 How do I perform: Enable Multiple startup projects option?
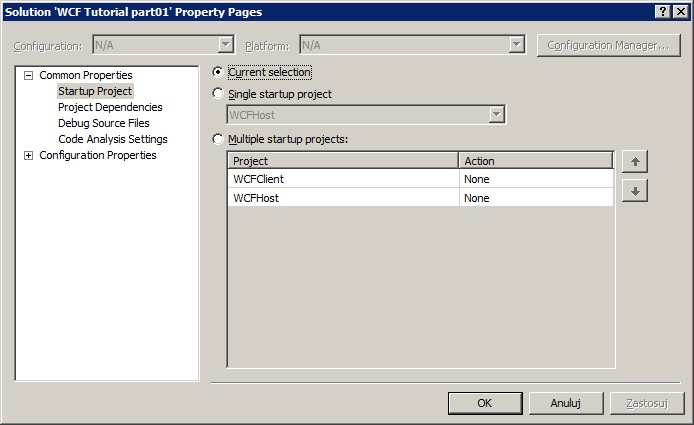(x=219, y=139)
